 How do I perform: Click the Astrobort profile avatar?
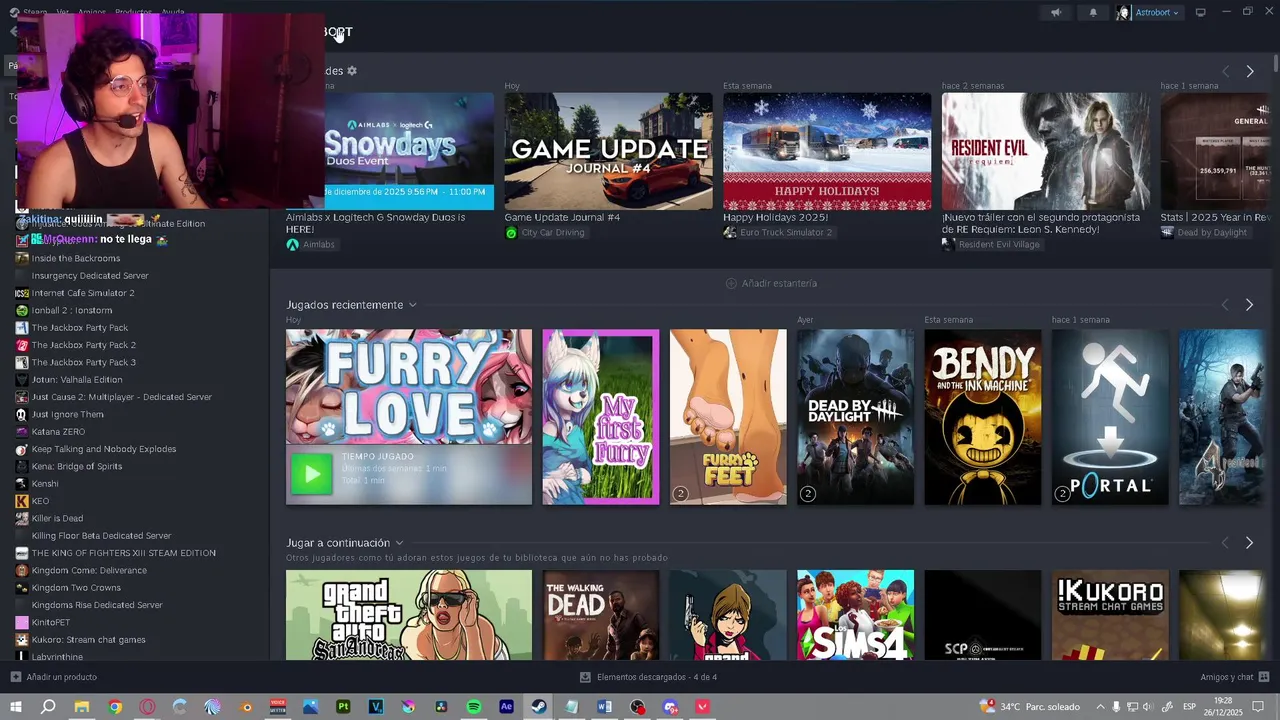coord(1123,12)
